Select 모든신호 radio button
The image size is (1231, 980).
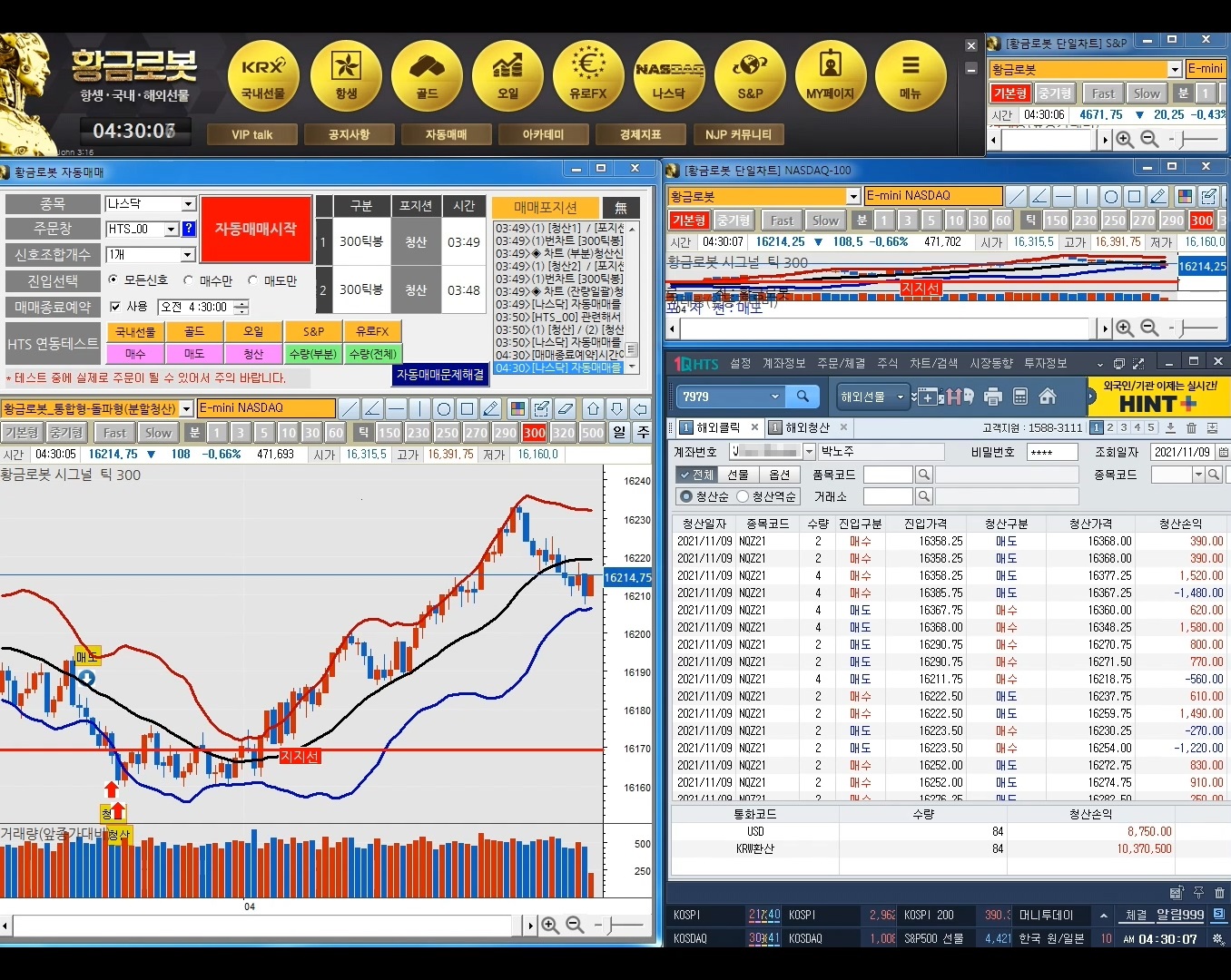tap(113, 280)
